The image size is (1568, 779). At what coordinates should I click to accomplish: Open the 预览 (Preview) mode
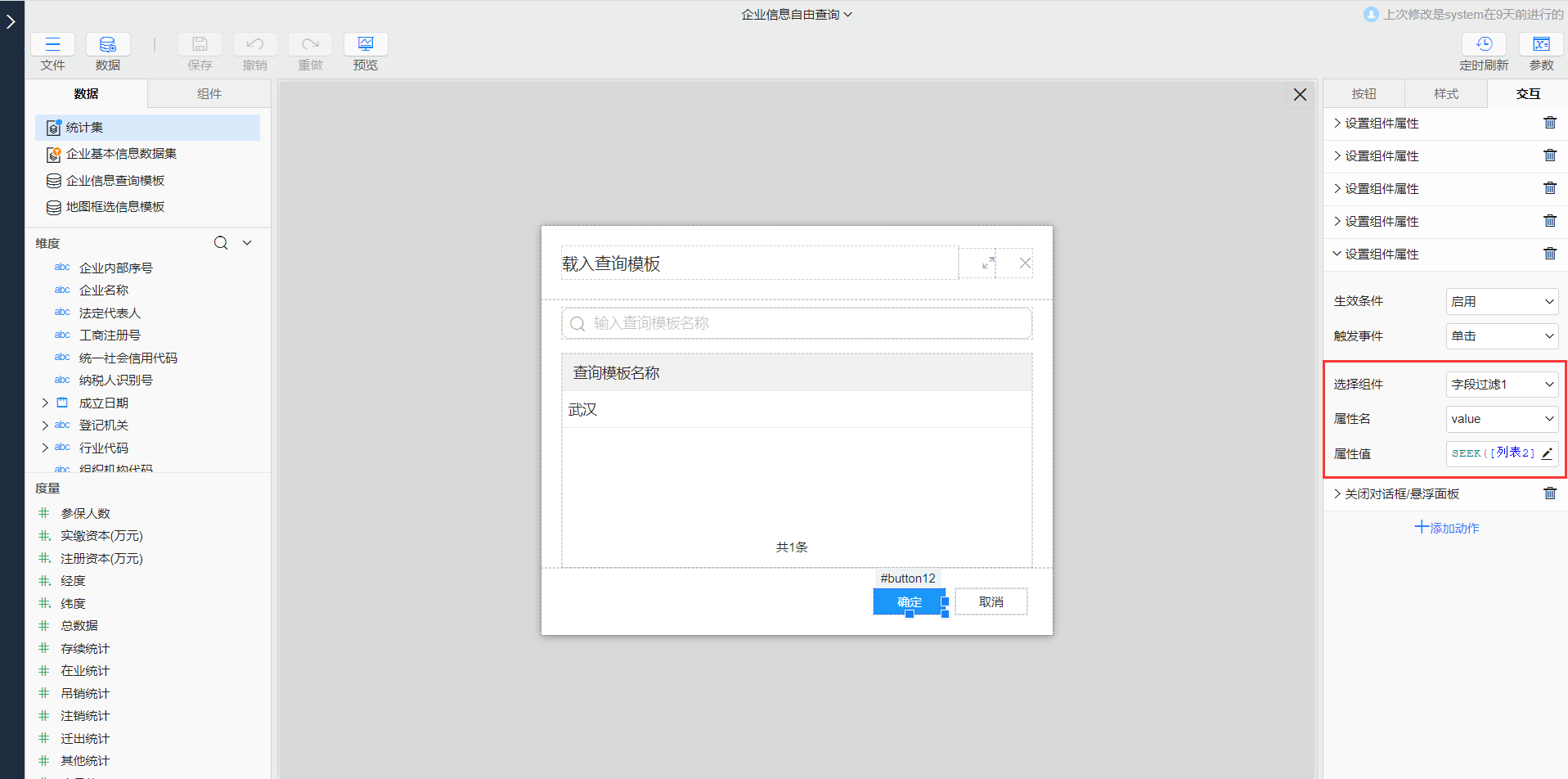click(365, 43)
